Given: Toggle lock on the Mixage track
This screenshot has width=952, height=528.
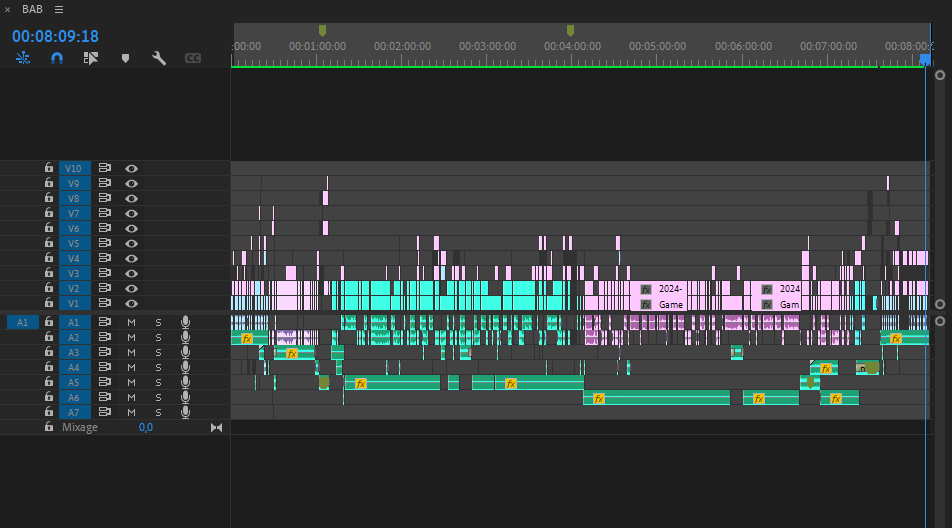Looking at the screenshot, I should (49, 427).
